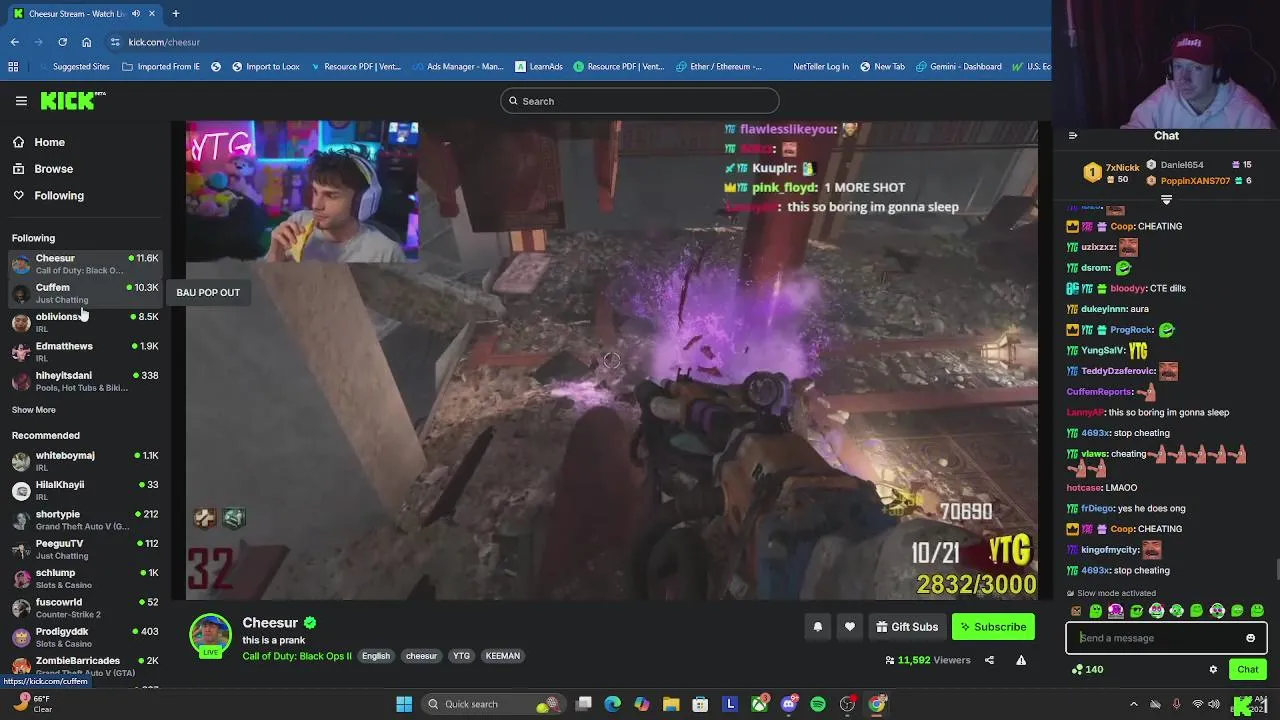
Task: Expand the gifters leaderboard chevron
Action: 1166,199
